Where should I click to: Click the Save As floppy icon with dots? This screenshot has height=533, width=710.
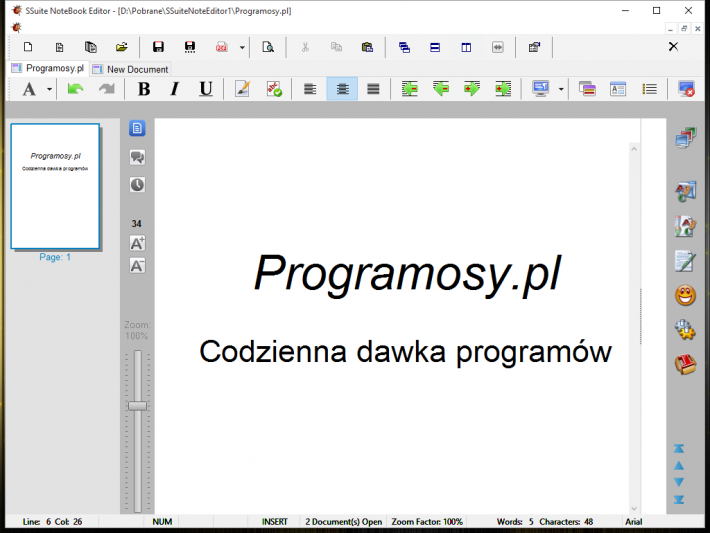click(190, 47)
